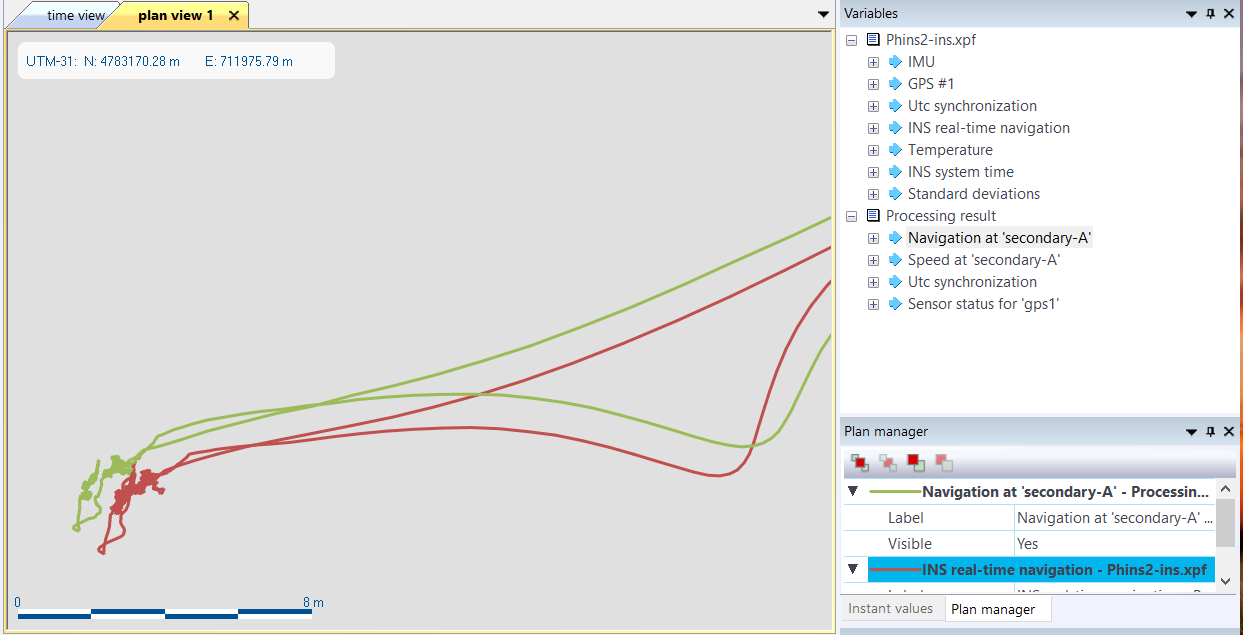The height and width of the screenshot is (635, 1243).
Task: Expand the GPS #1 tree node
Action: (874, 84)
